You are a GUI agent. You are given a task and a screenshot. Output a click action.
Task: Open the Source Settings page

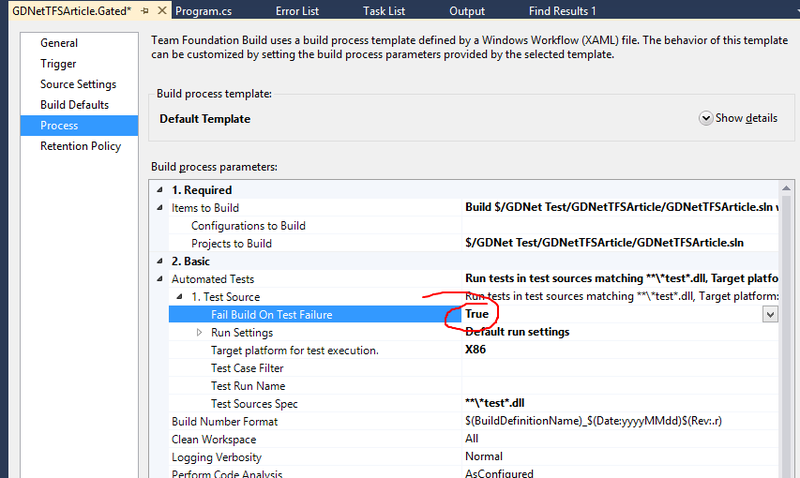(x=78, y=84)
